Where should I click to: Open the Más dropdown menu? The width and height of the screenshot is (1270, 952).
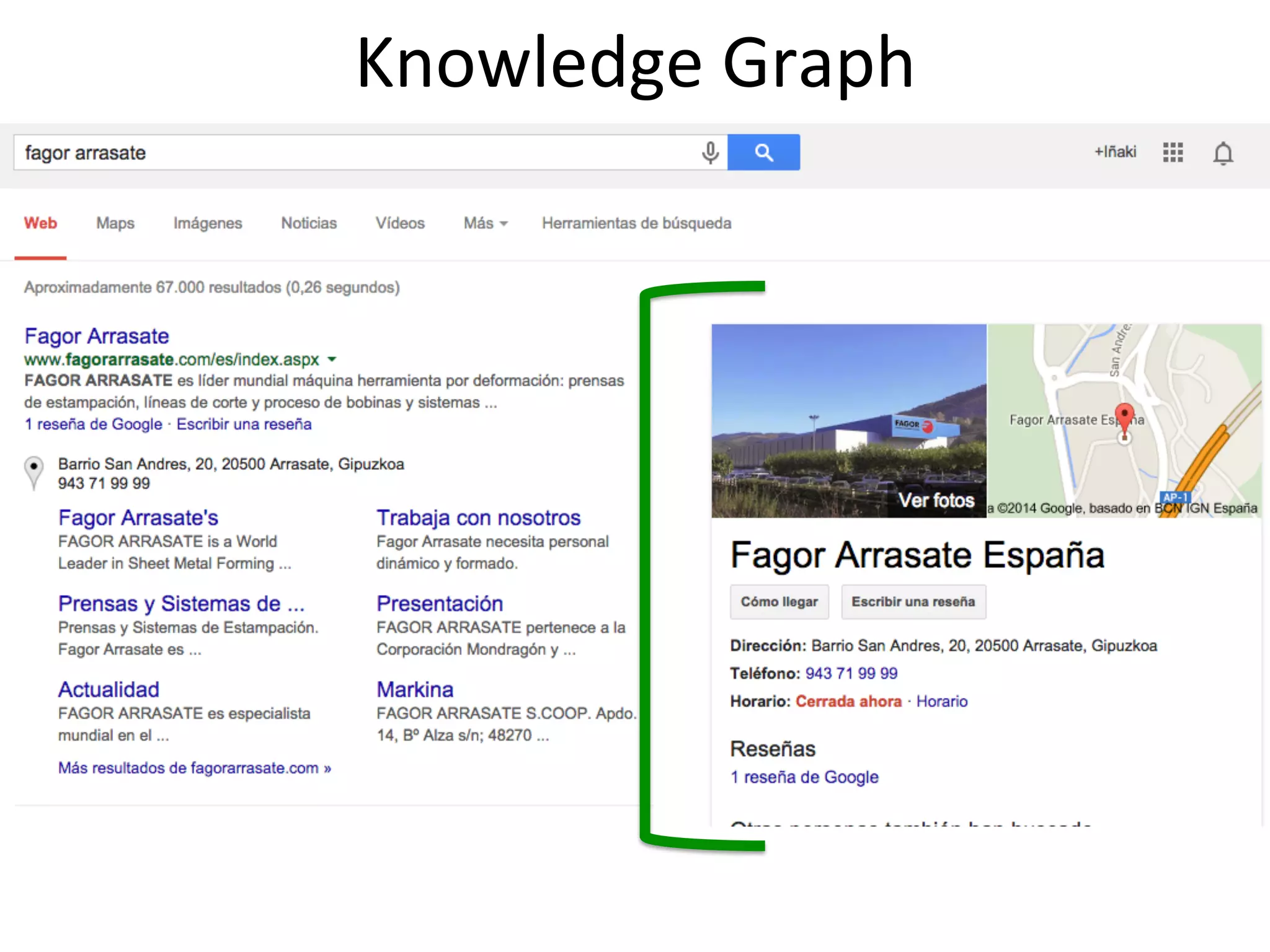point(486,223)
